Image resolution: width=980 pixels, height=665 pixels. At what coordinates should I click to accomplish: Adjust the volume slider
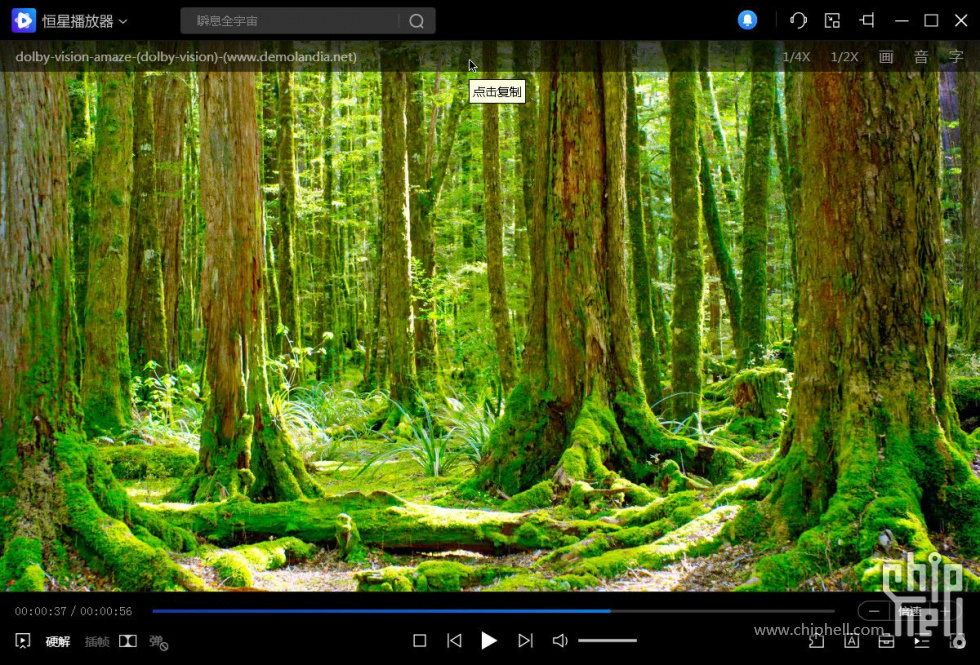point(608,641)
